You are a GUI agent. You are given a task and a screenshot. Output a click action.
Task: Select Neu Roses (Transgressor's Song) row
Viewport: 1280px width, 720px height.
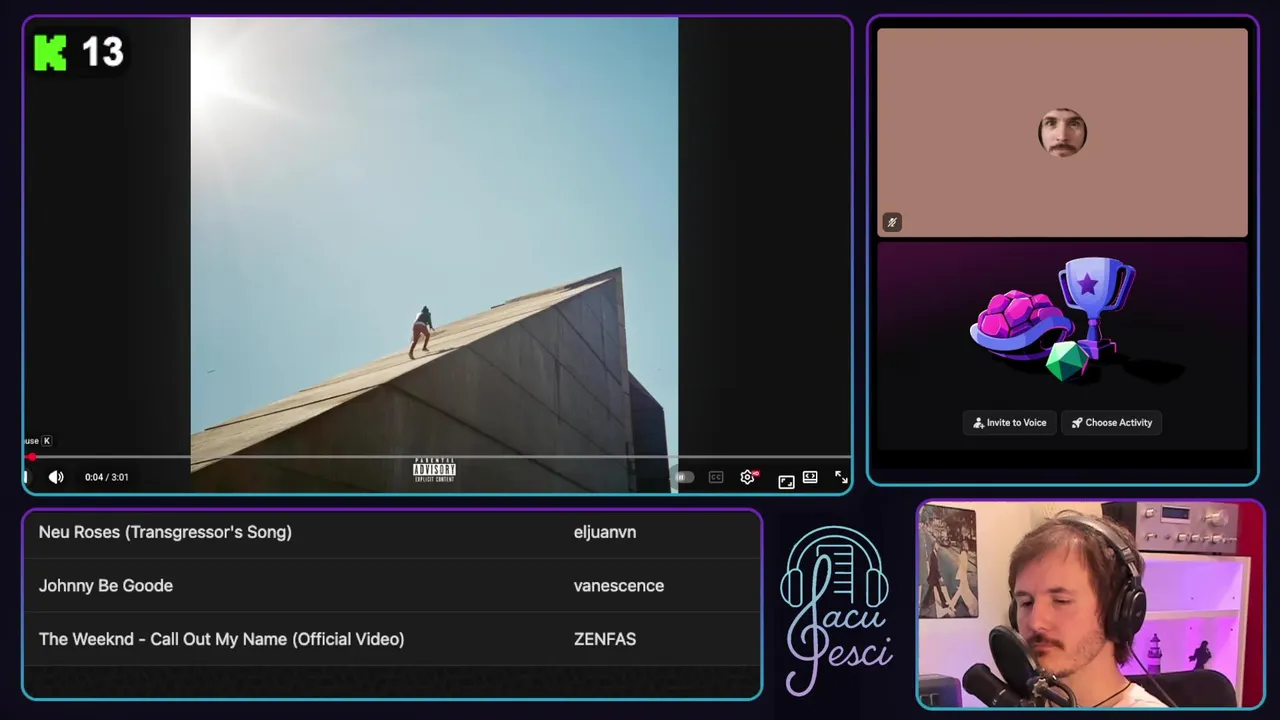coord(392,532)
